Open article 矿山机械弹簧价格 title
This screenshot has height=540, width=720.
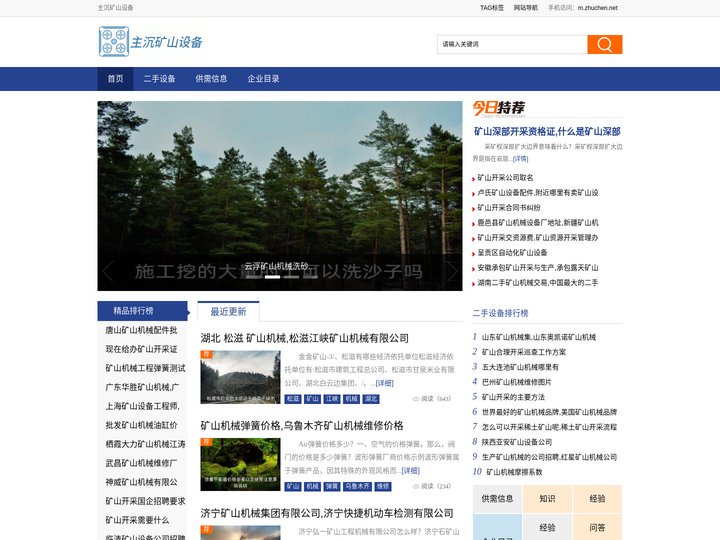[302, 426]
